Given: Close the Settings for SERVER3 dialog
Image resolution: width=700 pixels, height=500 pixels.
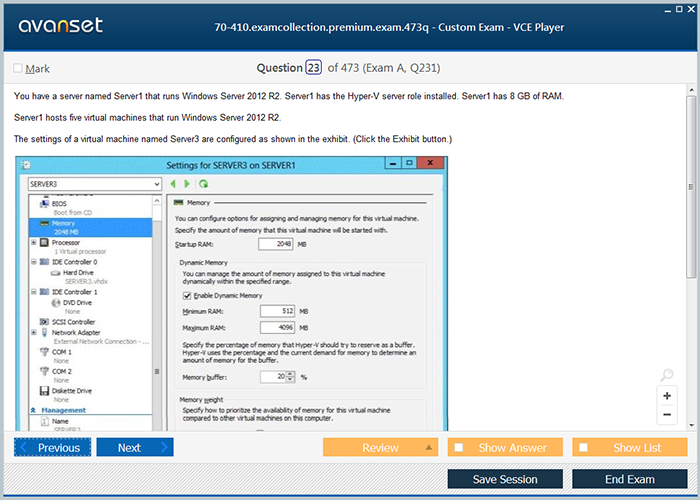Looking at the screenshot, I should (430, 163).
